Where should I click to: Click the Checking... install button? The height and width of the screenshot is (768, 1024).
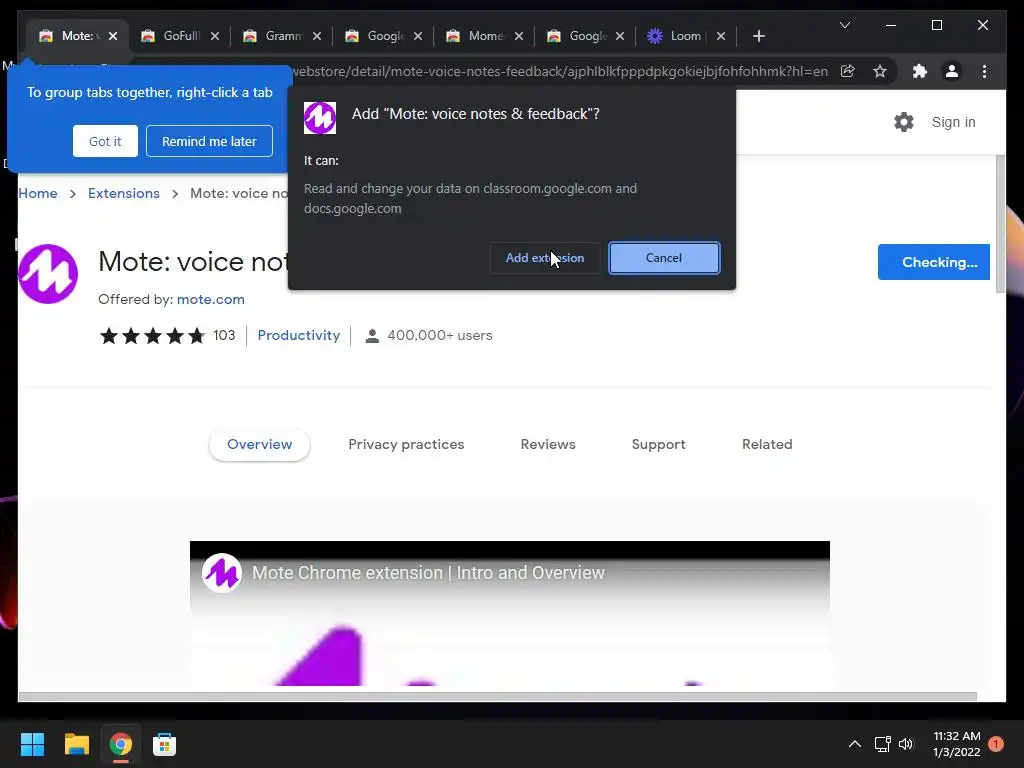[x=933, y=262]
